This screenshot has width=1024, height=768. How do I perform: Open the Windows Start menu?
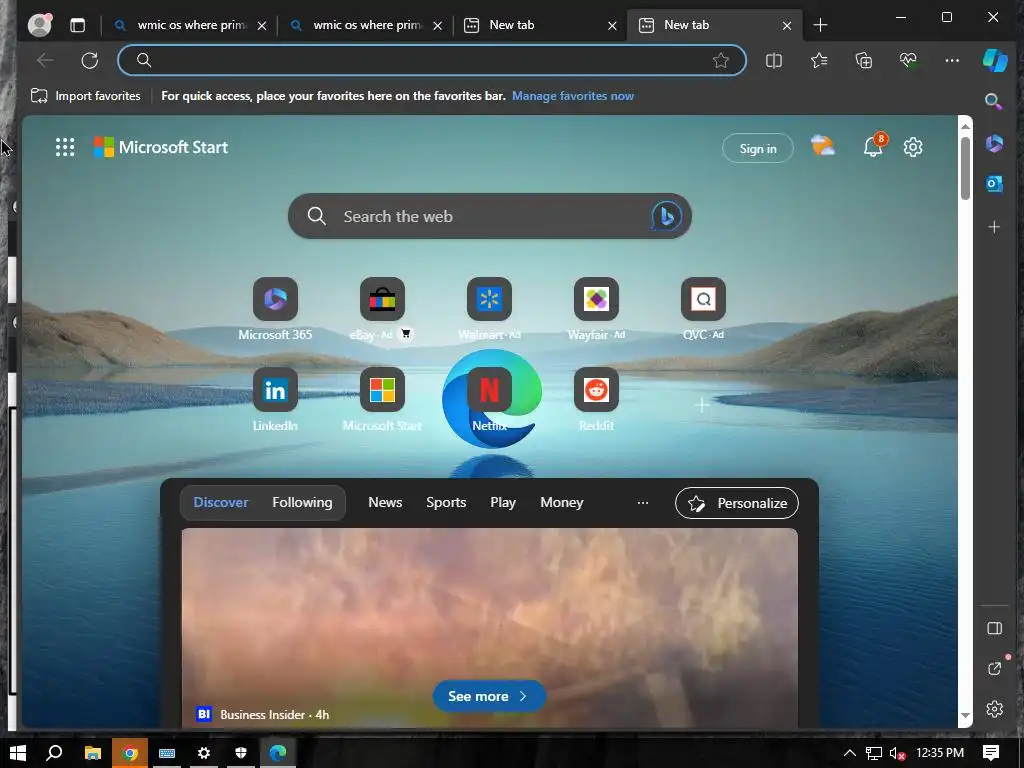tap(18, 753)
